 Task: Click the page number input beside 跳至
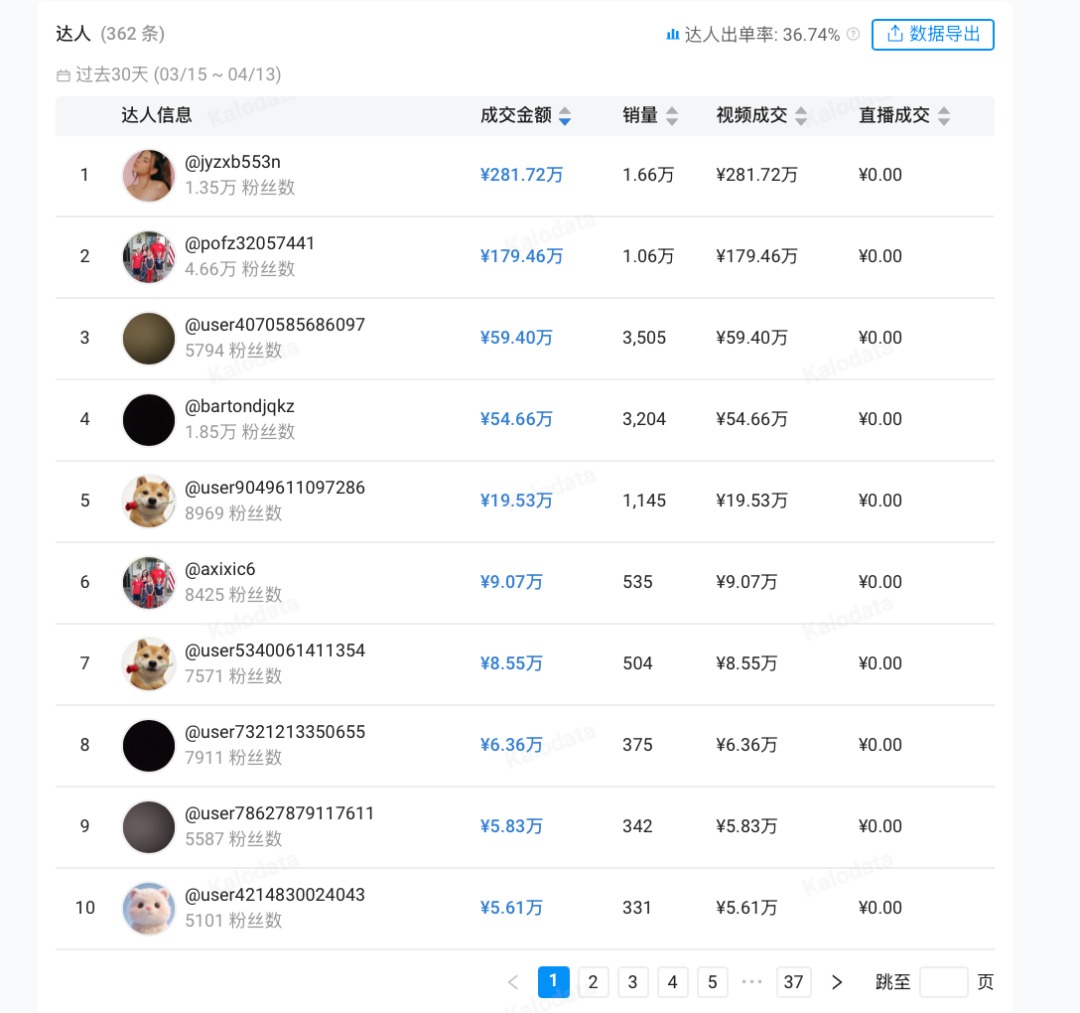pyautogui.click(x=943, y=982)
